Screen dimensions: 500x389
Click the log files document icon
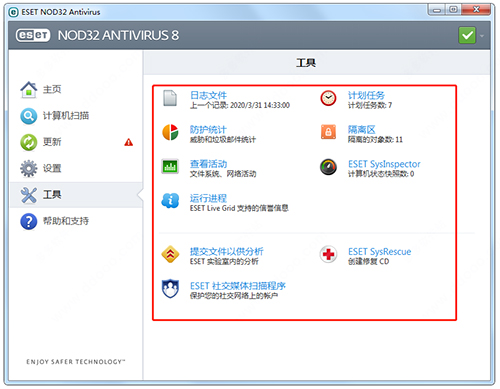coord(170,98)
